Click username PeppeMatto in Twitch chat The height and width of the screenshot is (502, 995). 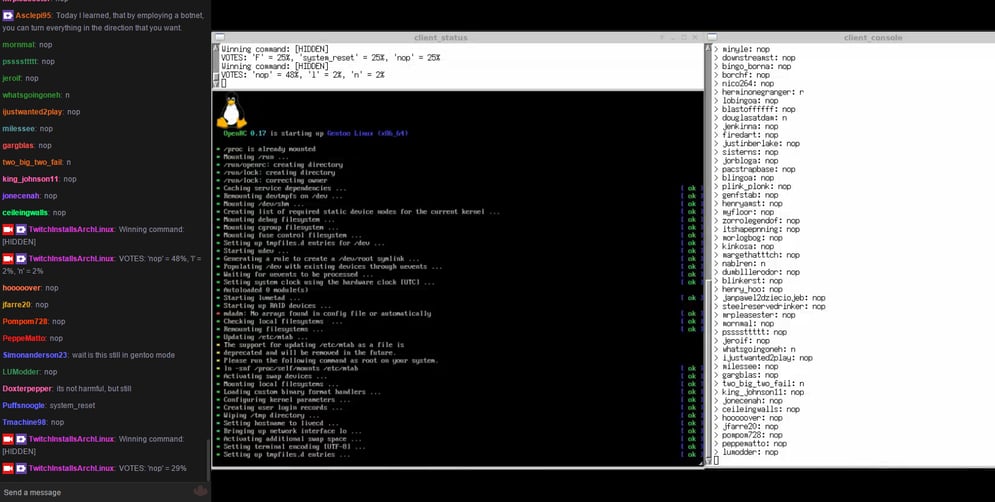point(24,338)
